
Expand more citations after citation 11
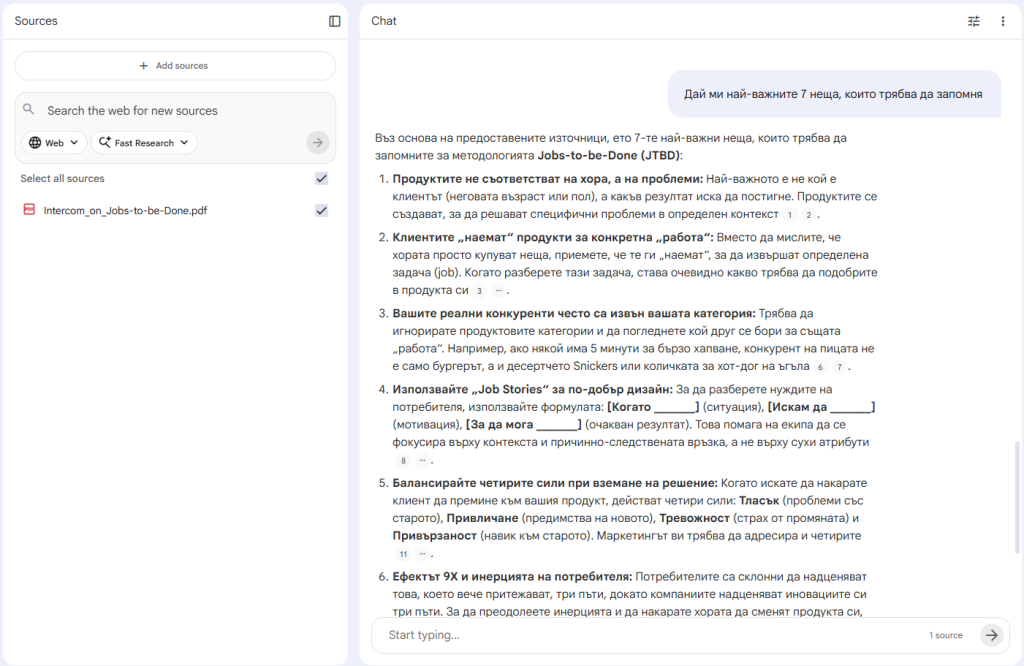coord(422,553)
